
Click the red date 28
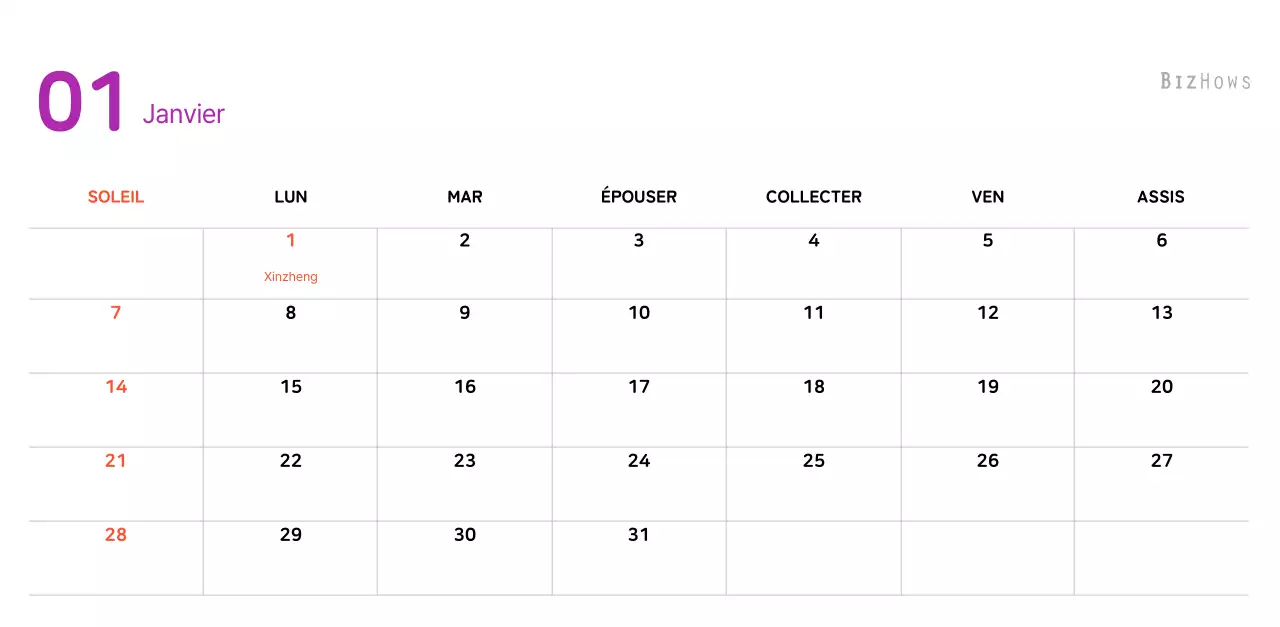[x=116, y=535]
